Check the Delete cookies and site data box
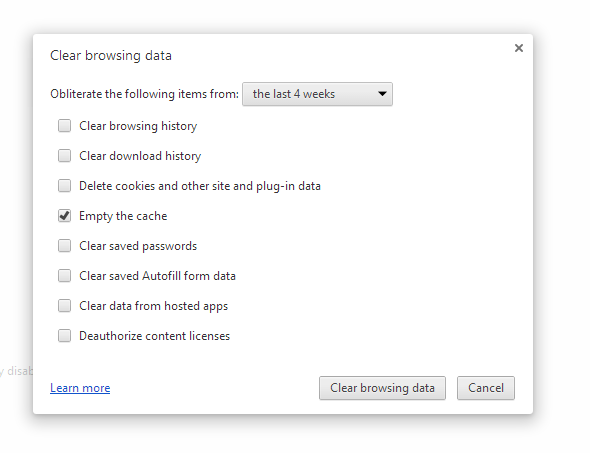Screen dimensions: 590x453 point(64,185)
